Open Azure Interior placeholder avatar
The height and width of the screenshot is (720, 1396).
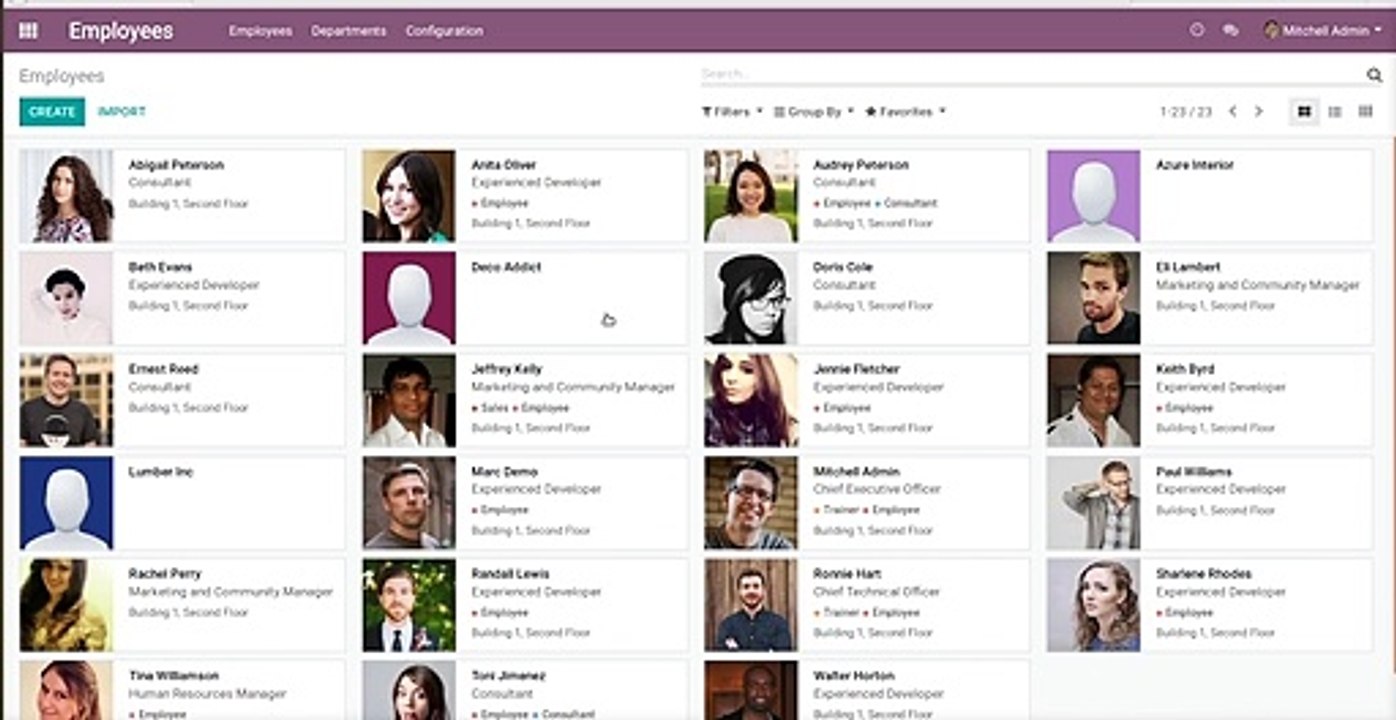tap(1094, 196)
